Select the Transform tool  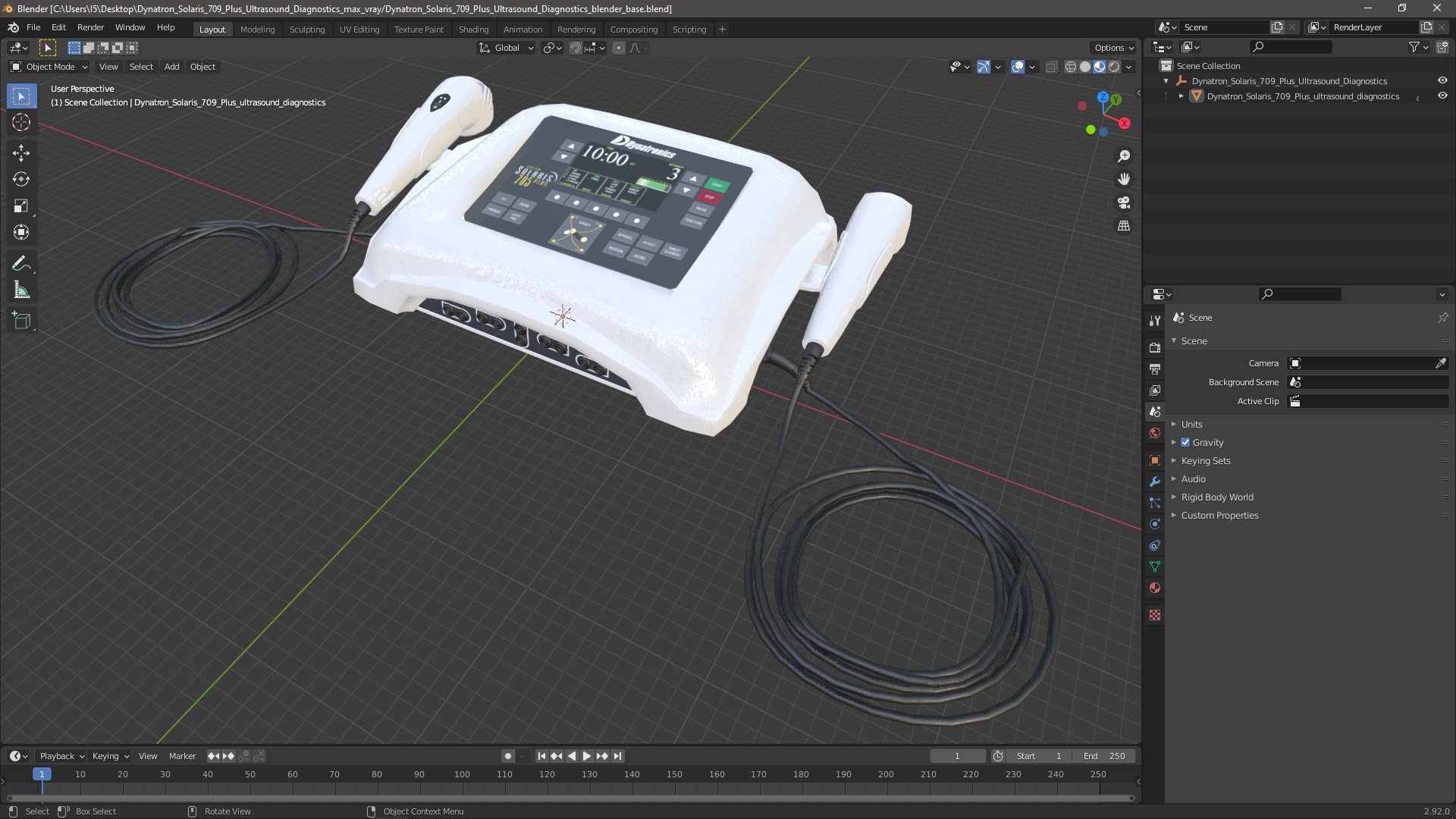21,233
